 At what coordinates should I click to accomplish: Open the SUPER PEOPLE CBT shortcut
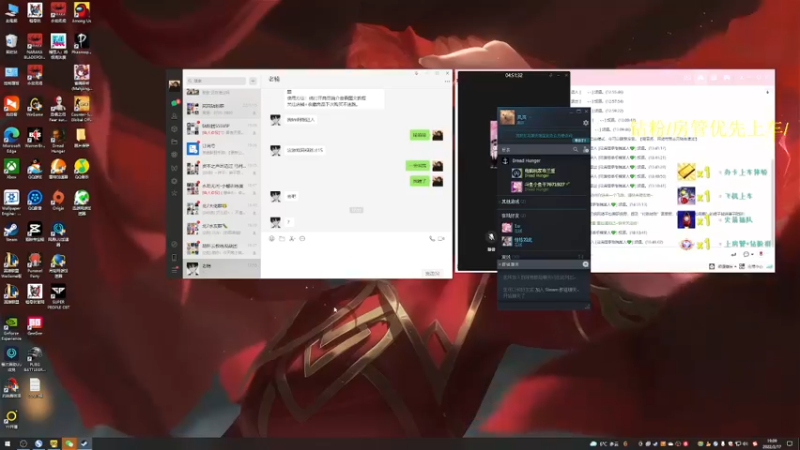pyautogui.click(x=58, y=296)
